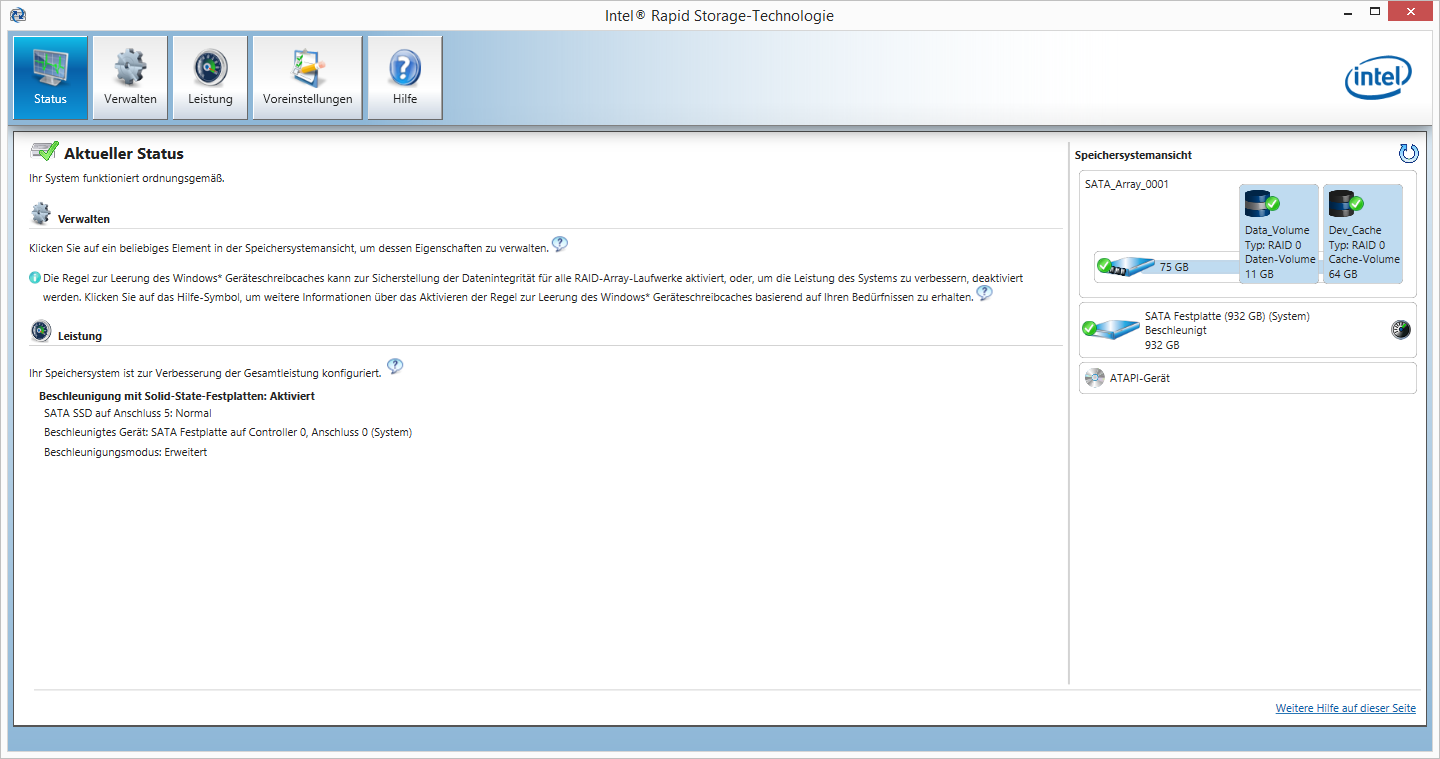Click the acceleration gauge icon on SATA Festplatte

click(x=1401, y=330)
